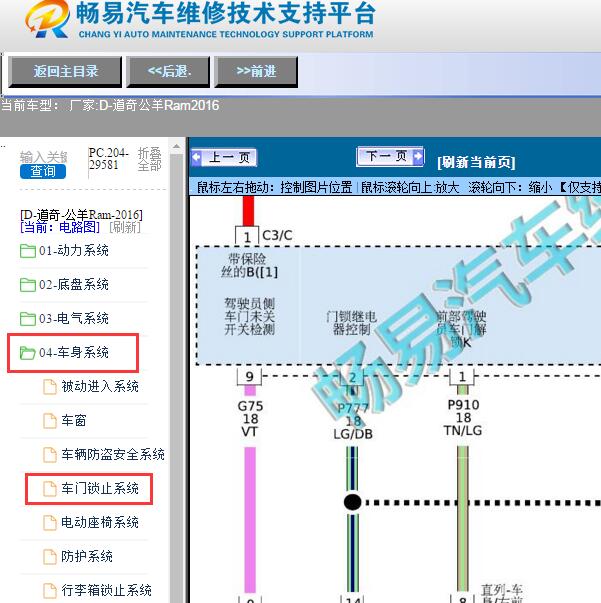Click the sidebar scrollbar up arrow
This screenshot has height=603, width=601.
tap(176, 147)
